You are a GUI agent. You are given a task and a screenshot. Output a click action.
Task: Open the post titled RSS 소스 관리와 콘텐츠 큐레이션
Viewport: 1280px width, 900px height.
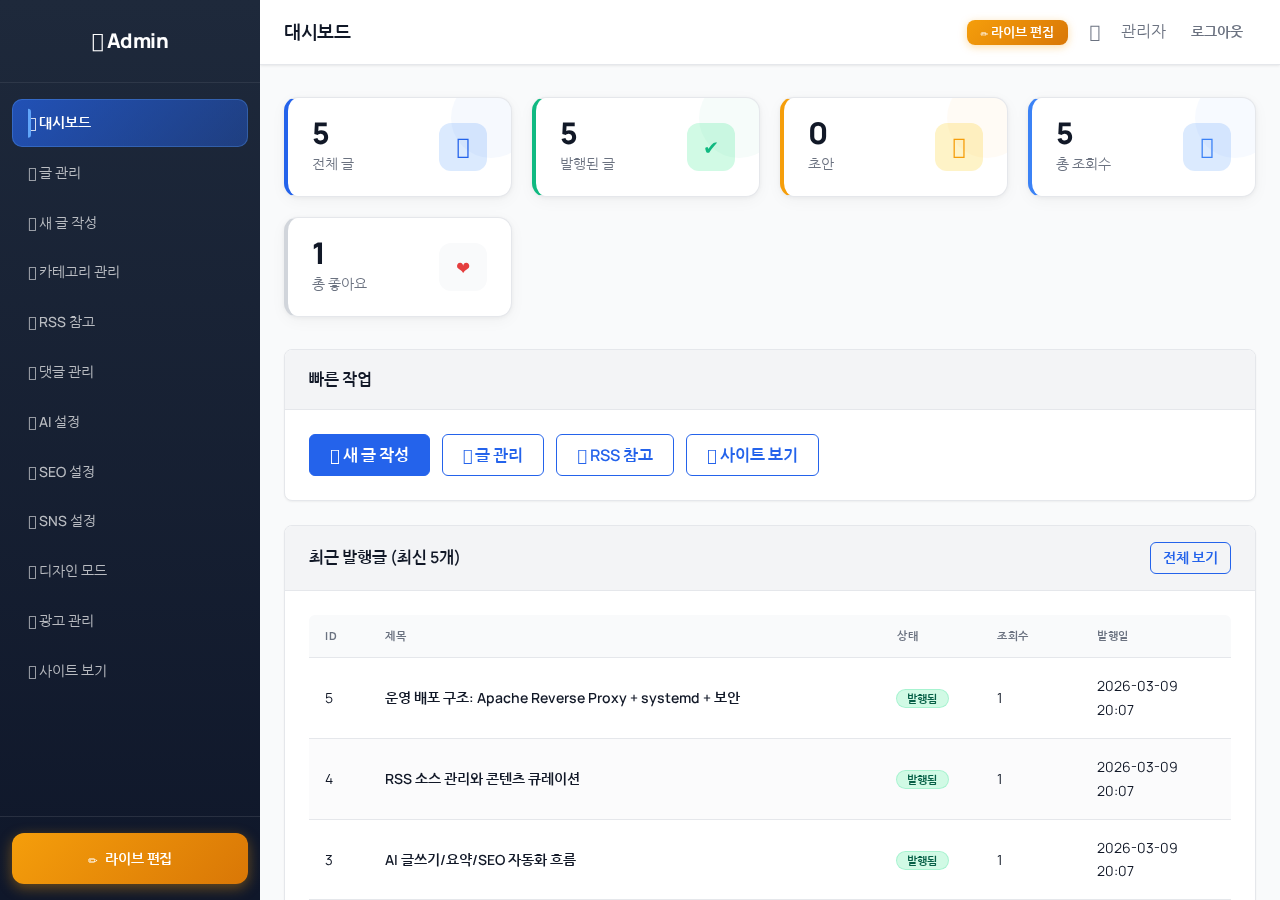tap(482, 779)
